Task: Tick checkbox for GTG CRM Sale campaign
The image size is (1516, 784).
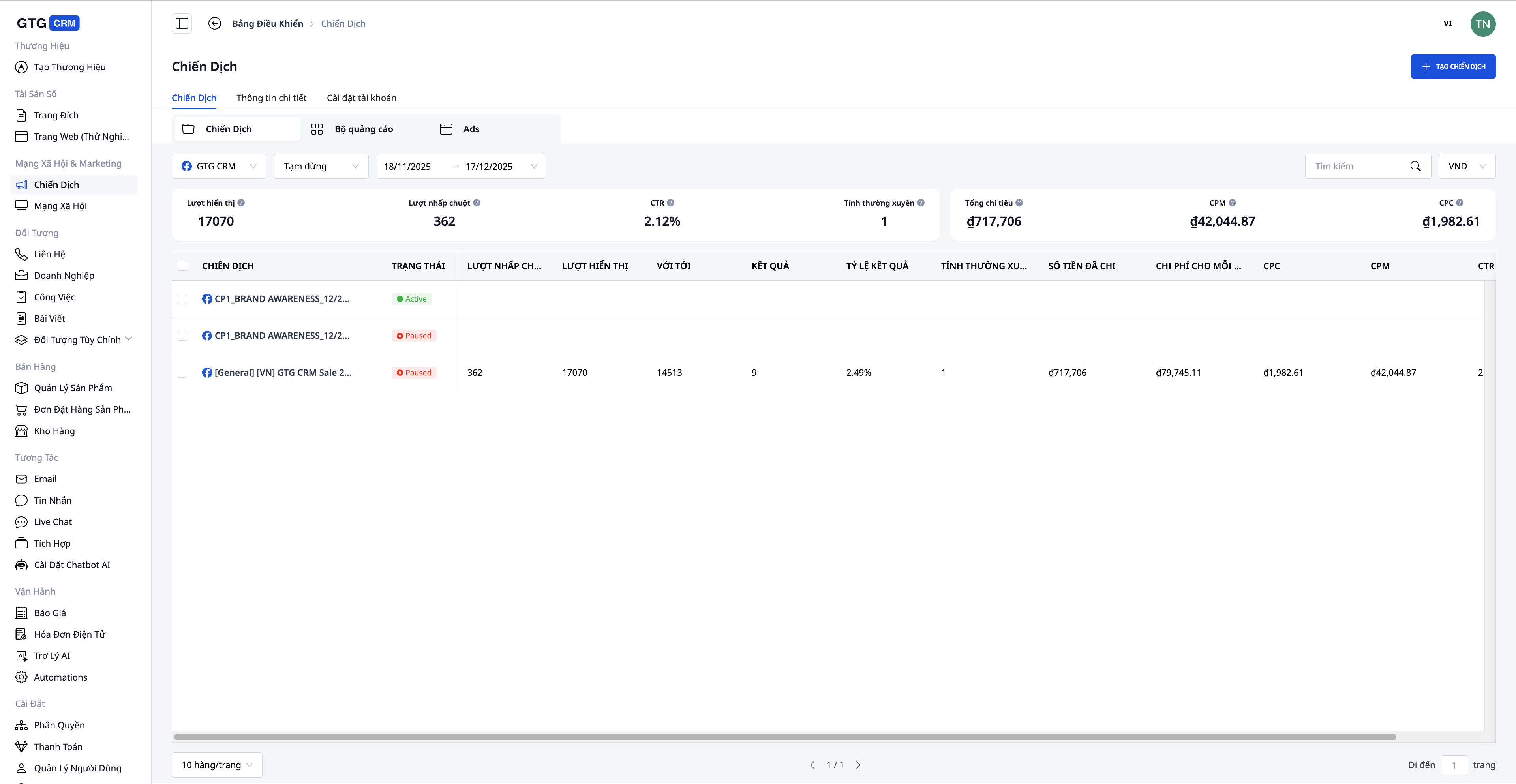Action: point(182,373)
